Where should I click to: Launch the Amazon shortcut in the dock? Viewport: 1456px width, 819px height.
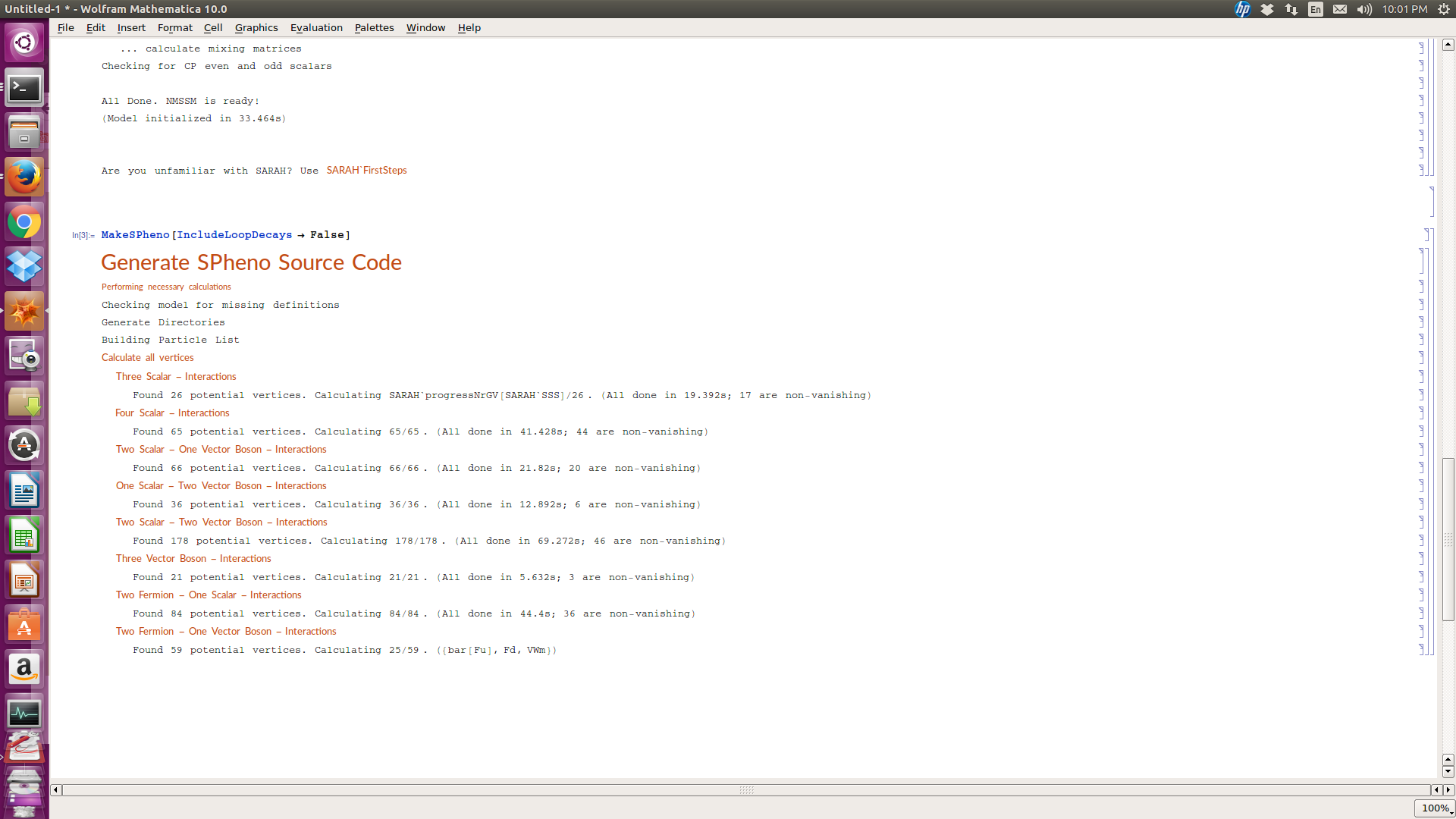click(24, 669)
